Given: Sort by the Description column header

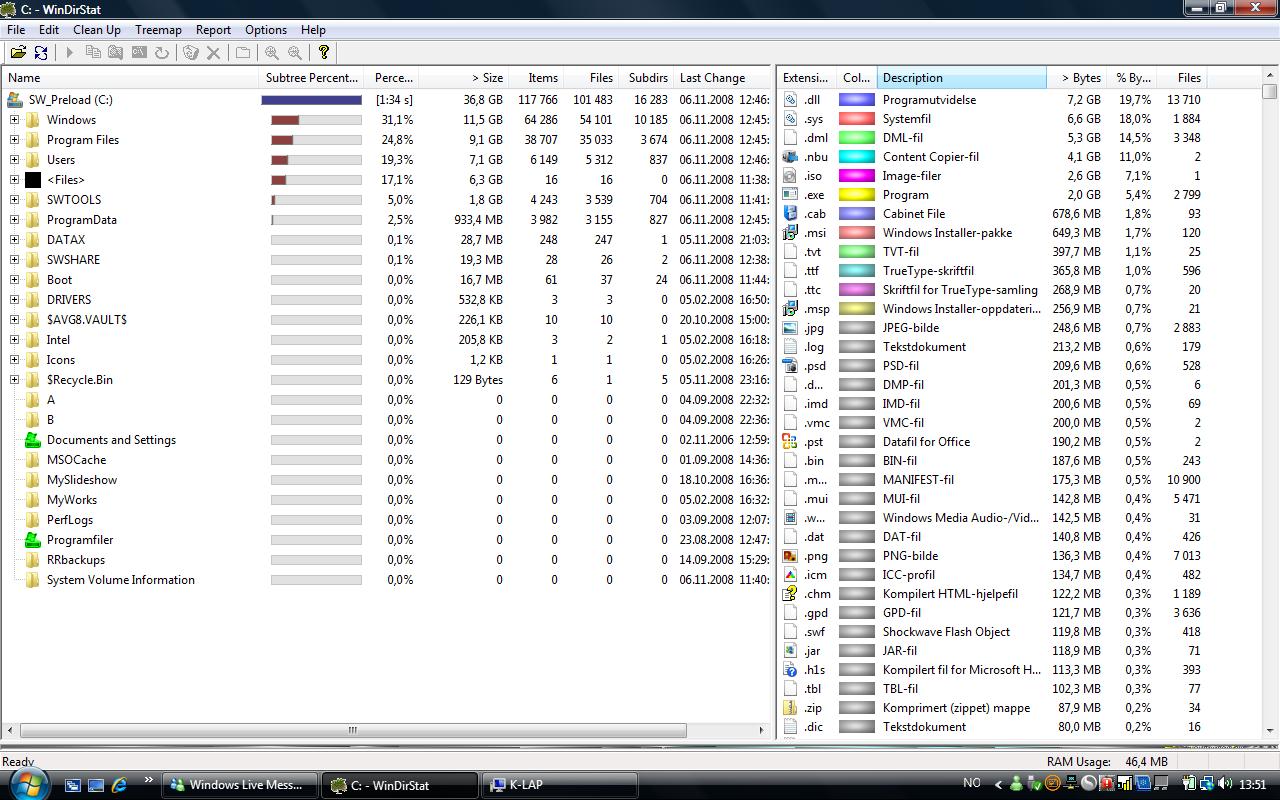Looking at the screenshot, I should [961, 78].
